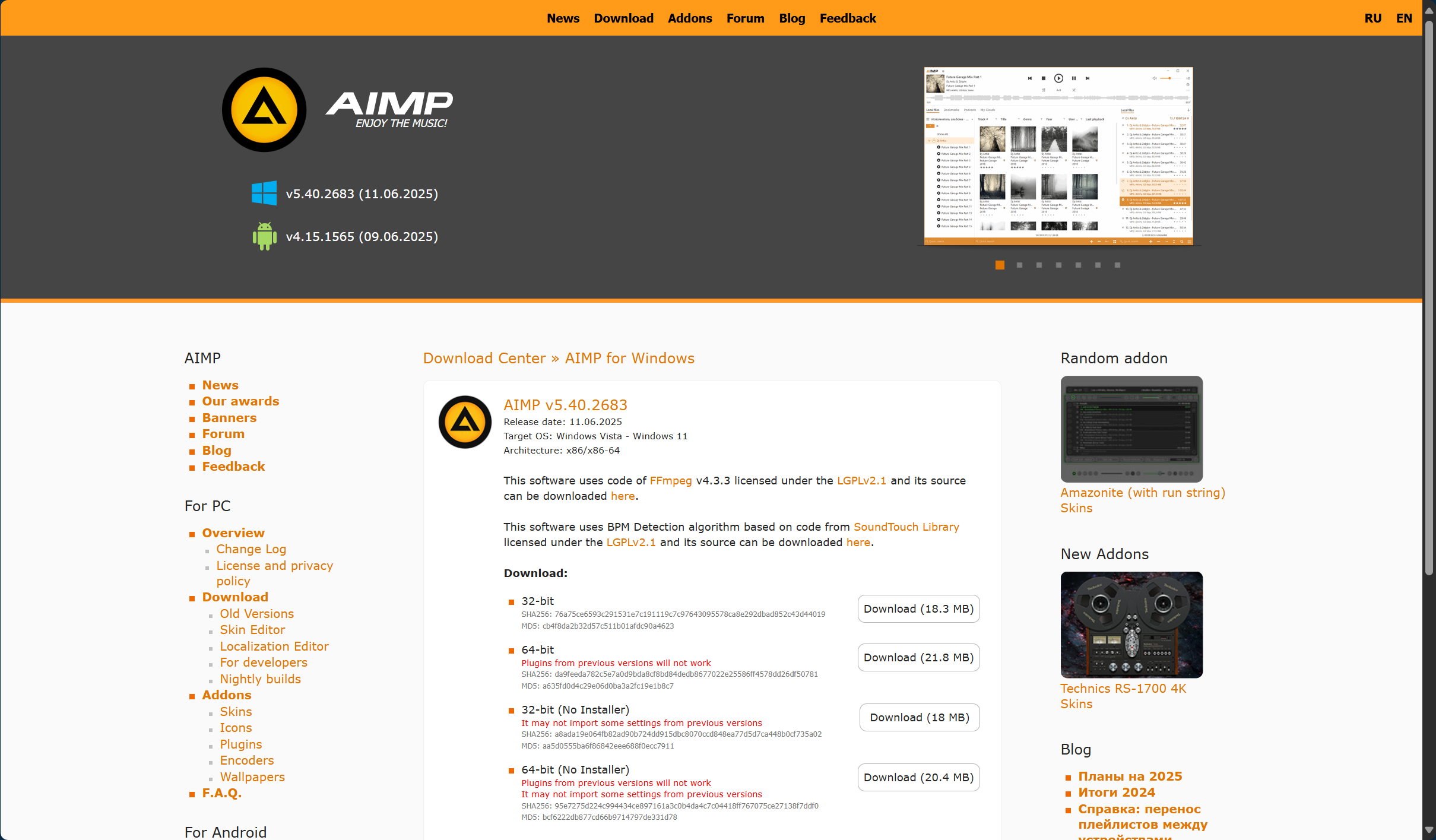Select the second slideshow dot indicator
1436x840 pixels.
[1019, 265]
